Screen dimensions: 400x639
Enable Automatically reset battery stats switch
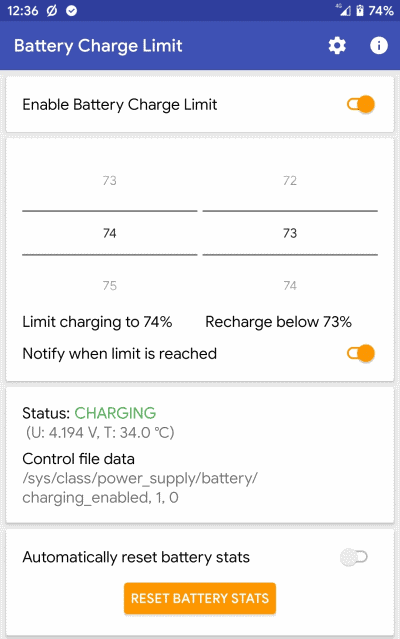[354, 557]
